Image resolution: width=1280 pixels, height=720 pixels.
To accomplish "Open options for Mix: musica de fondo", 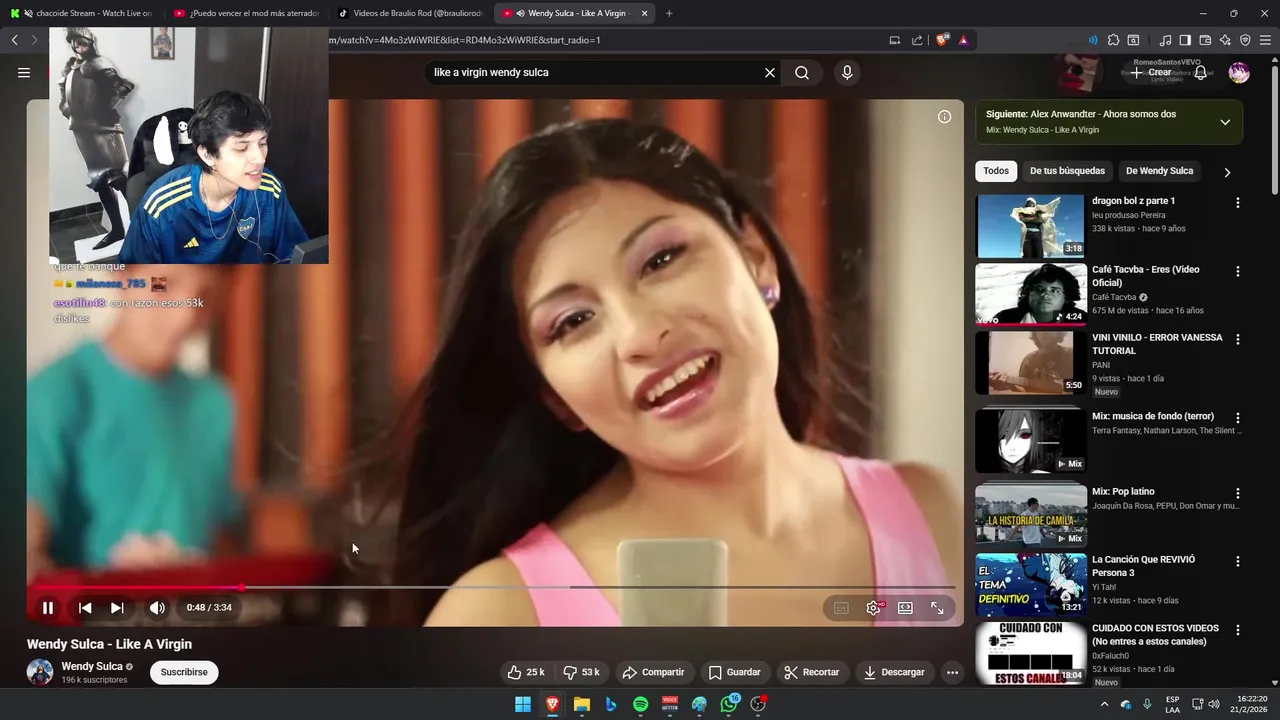I will coord(1238,418).
